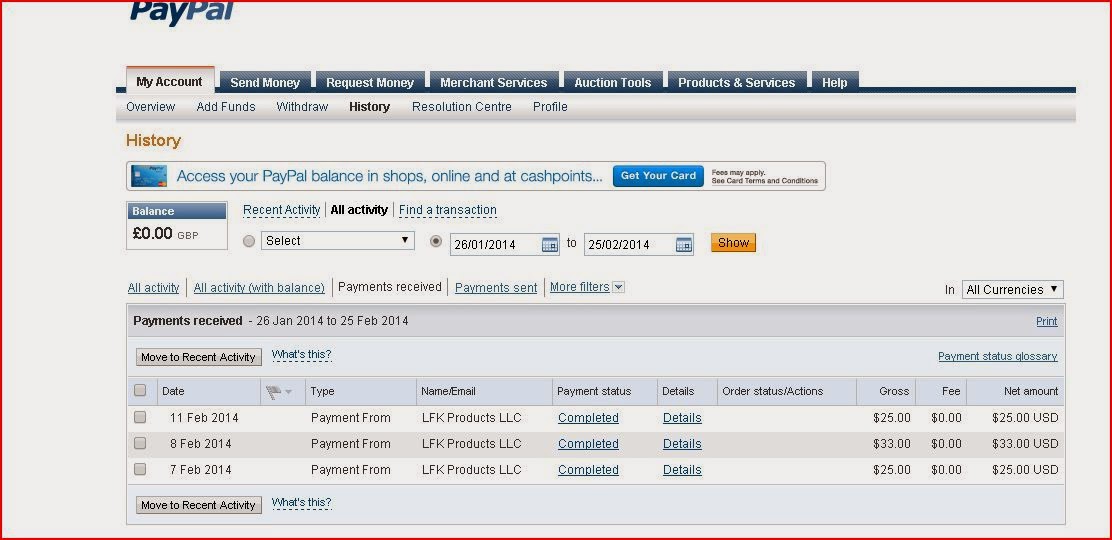This screenshot has height=540, width=1112.
Task: Click the Net amount column header
Action: point(1031,391)
